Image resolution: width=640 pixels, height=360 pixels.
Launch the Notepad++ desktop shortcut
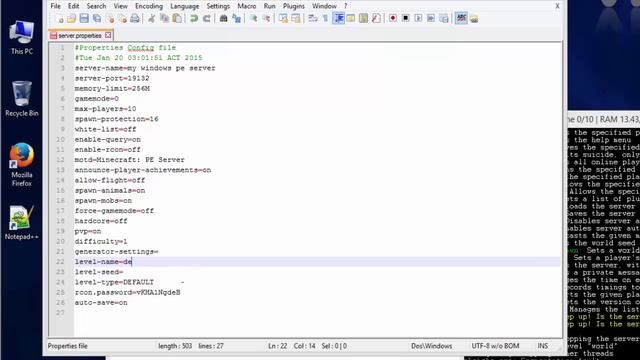tap(22, 223)
